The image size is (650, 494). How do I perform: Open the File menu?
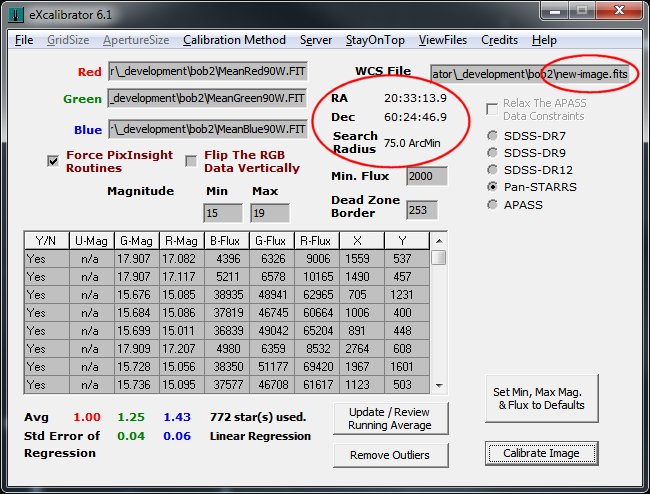click(x=24, y=40)
